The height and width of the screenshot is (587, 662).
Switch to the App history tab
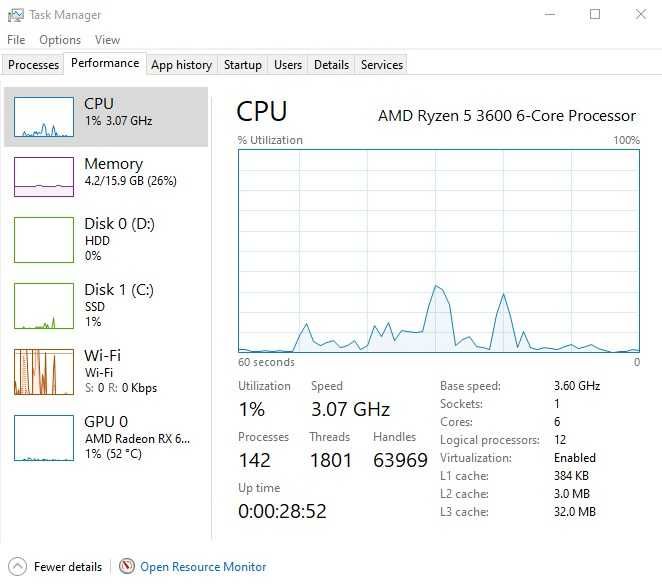click(x=181, y=65)
